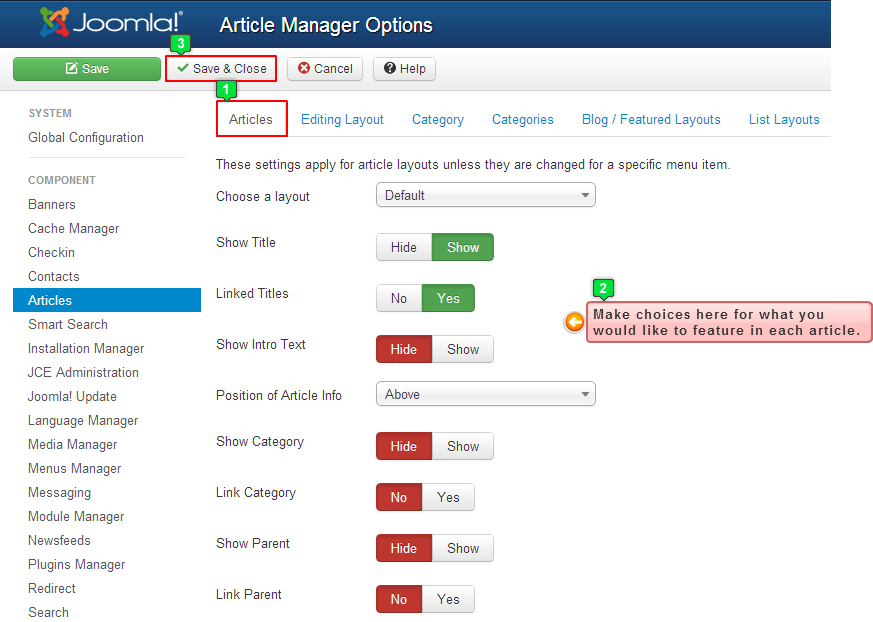Open Smart Search component
The width and height of the screenshot is (873, 622).
coord(68,324)
